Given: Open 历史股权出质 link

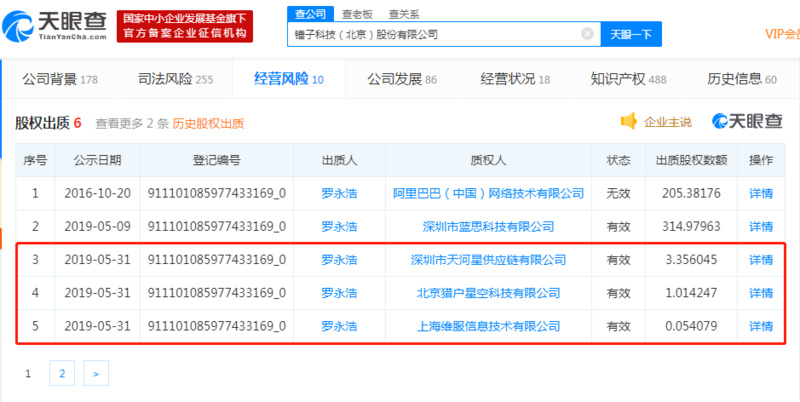Looking at the screenshot, I should point(208,123).
